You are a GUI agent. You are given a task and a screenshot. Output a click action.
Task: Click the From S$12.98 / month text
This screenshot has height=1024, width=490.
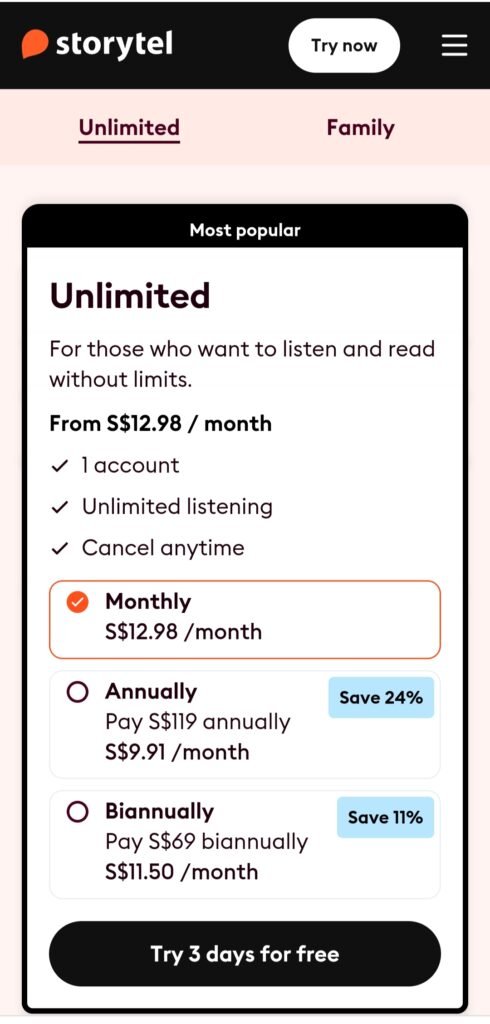(160, 424)
